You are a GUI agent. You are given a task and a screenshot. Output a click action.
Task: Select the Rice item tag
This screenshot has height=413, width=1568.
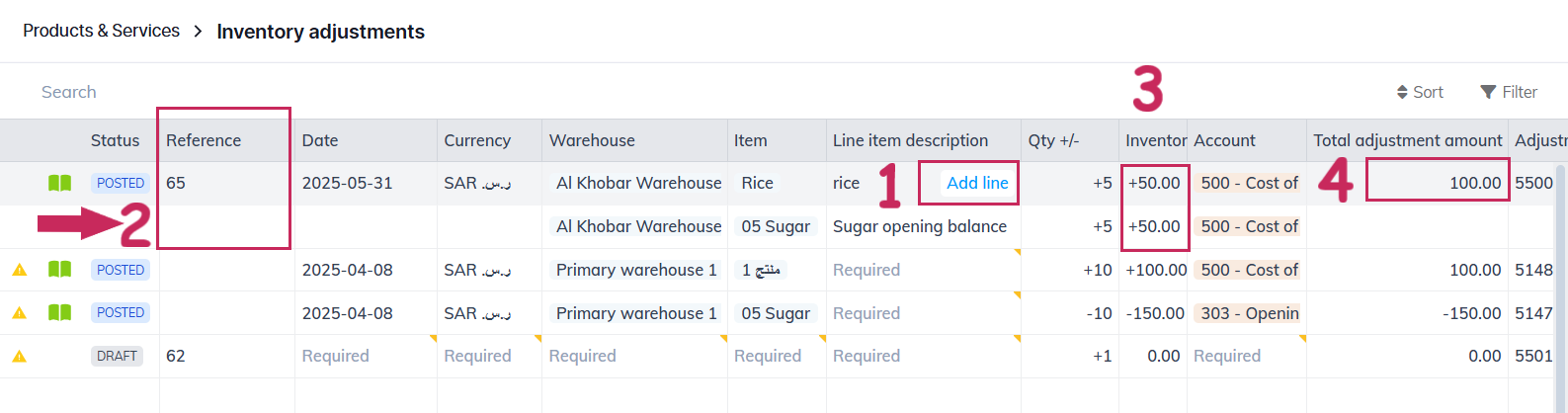pos(758,183)
